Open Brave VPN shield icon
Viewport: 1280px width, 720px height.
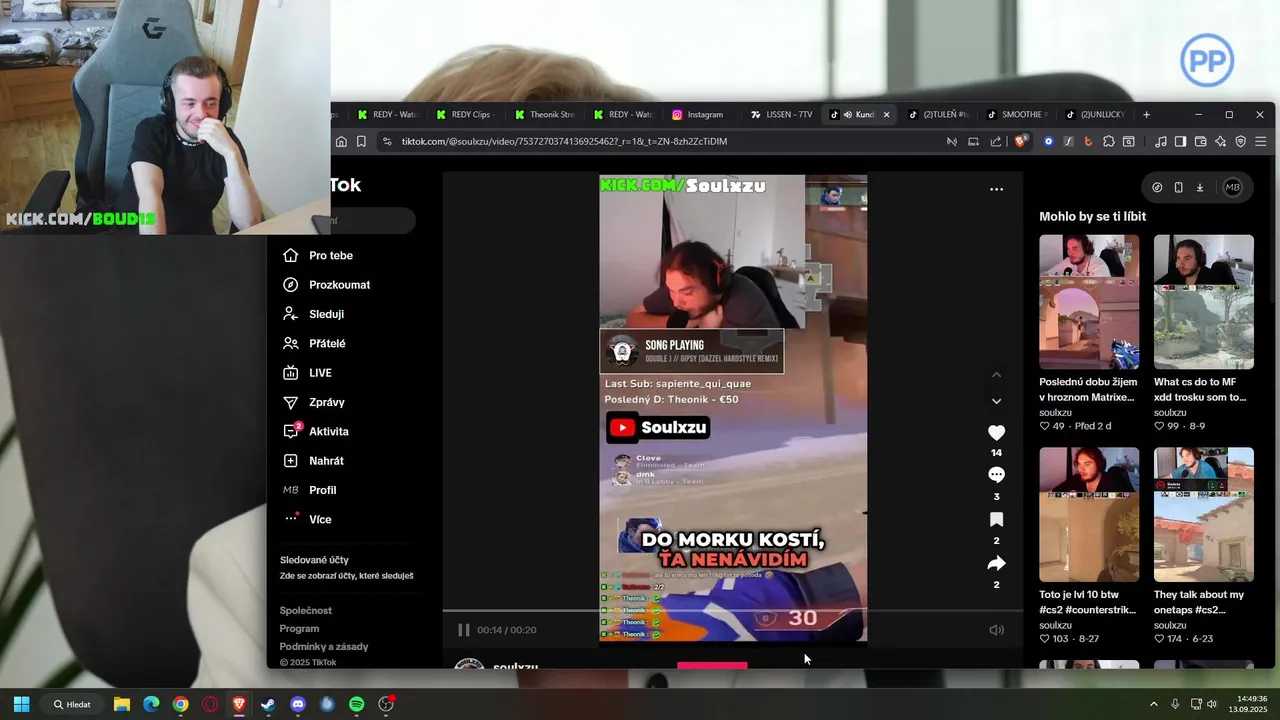coord(1240,142)
